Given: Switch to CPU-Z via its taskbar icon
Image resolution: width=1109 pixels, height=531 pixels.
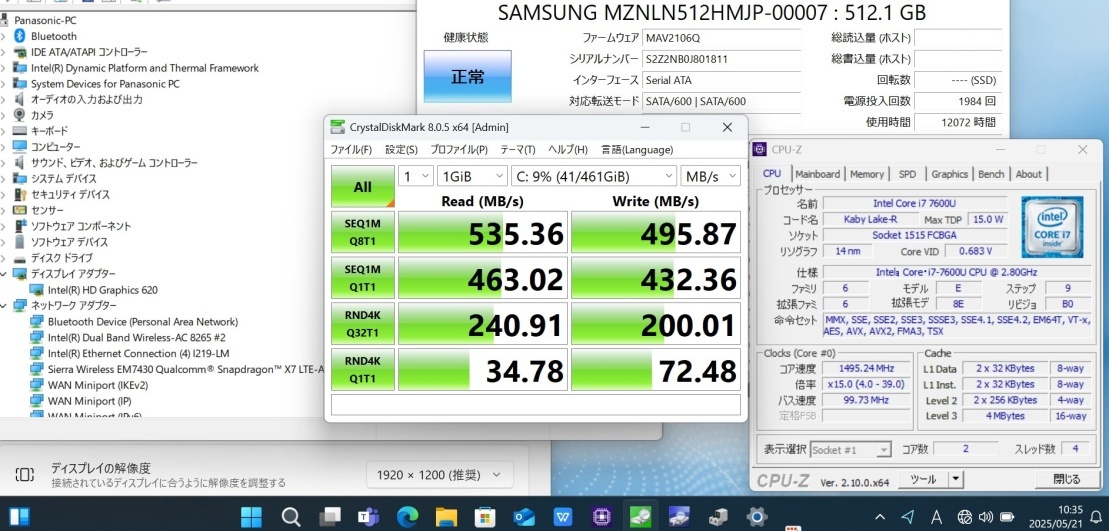Looking at the screenshot, I should pos(602,516).
